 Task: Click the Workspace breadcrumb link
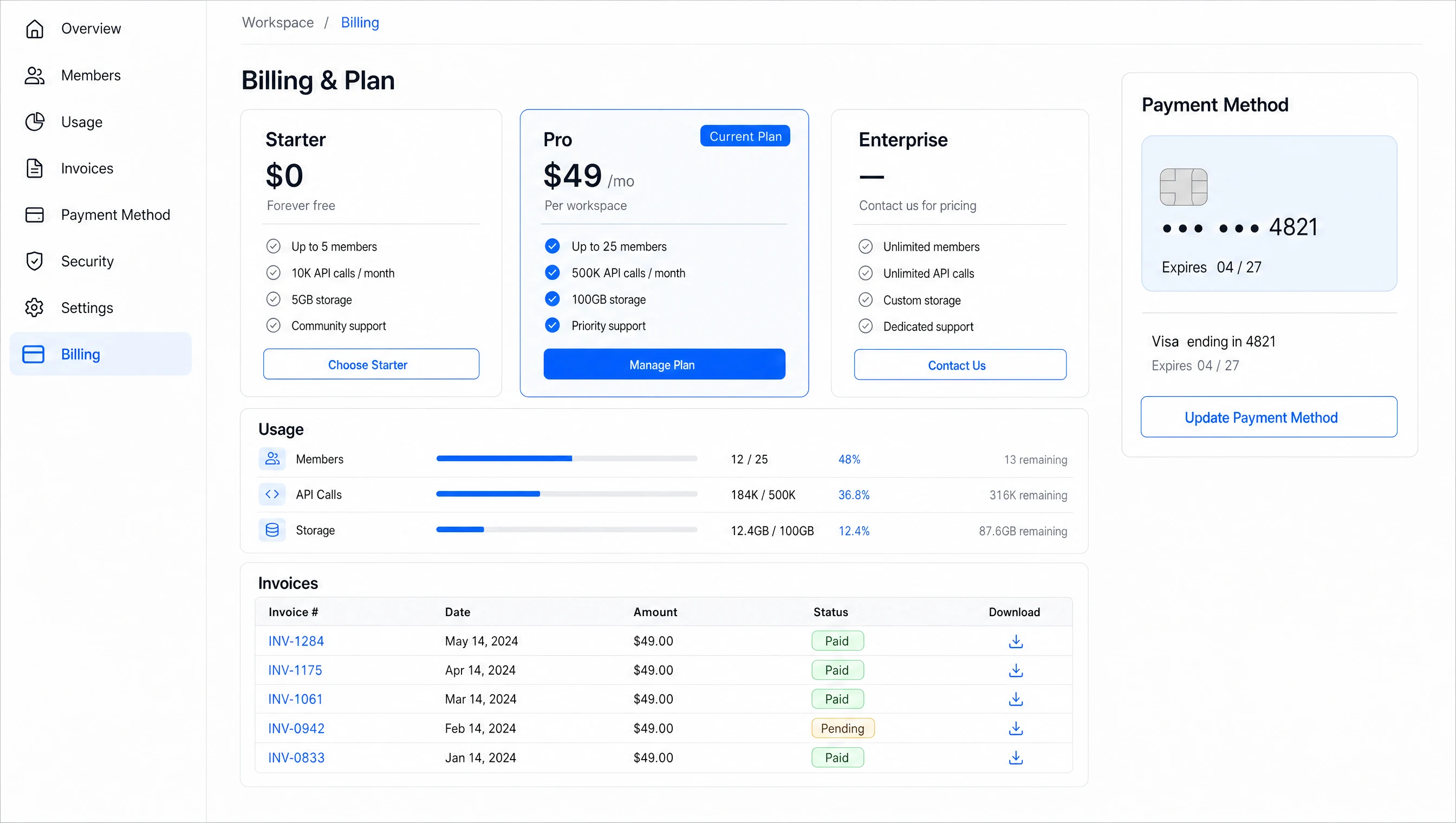[x=278, y=23]
